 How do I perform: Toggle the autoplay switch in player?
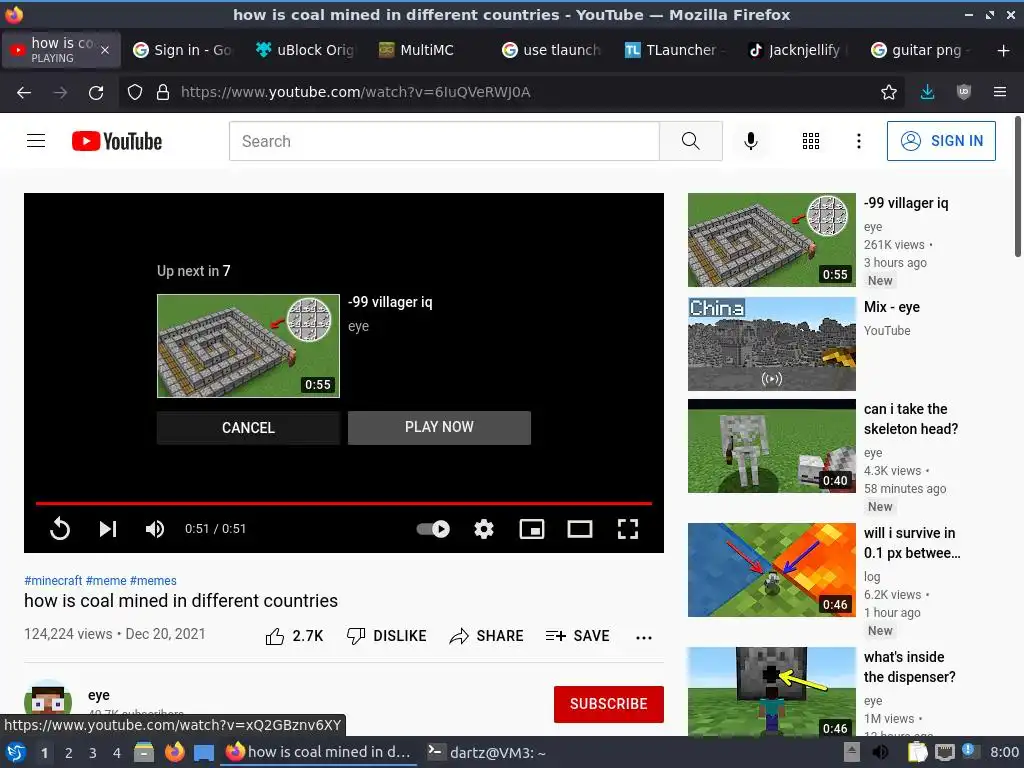[x=433, y=529]
